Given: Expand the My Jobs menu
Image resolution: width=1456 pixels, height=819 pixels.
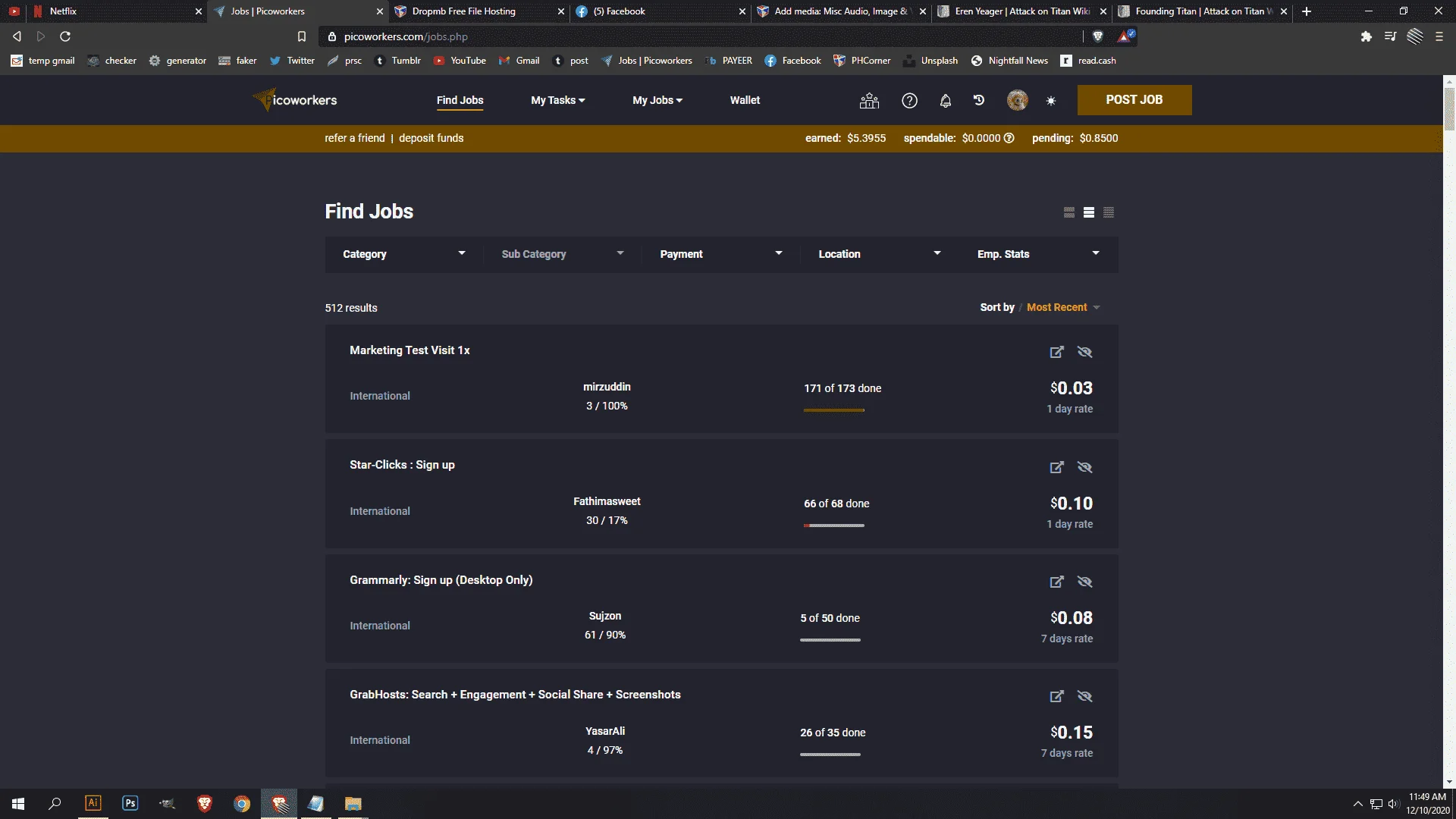Looking at the screenshot, I should [x=657, y=100].
